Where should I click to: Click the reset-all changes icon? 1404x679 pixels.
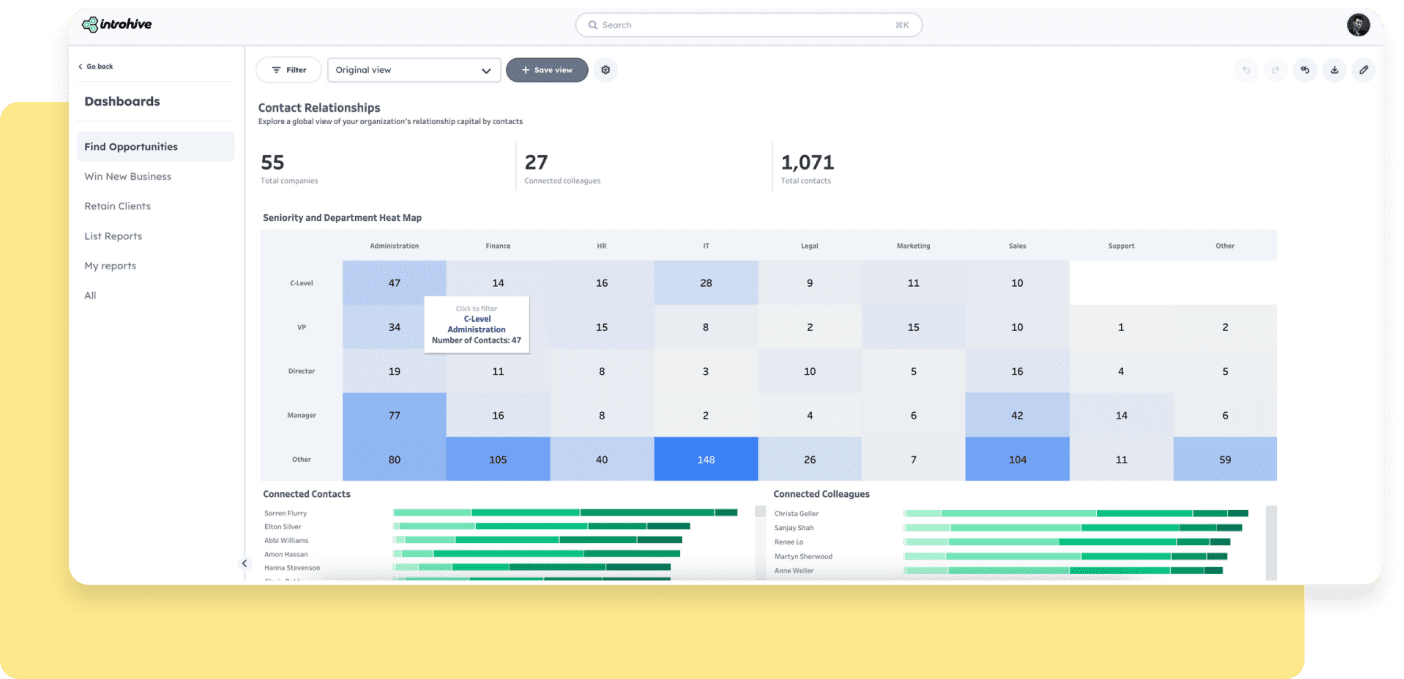coord(1304,70)
